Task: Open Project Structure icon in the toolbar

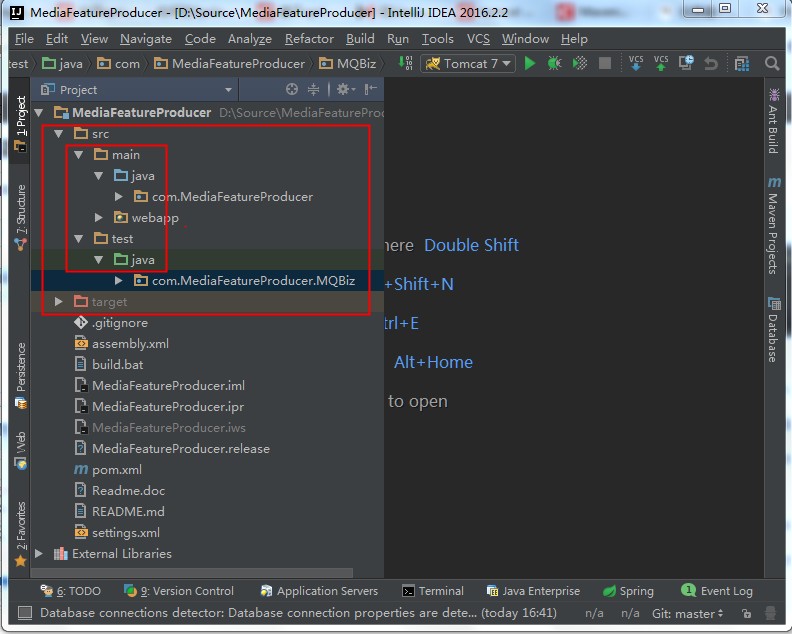Action: (x=742, y=64)
